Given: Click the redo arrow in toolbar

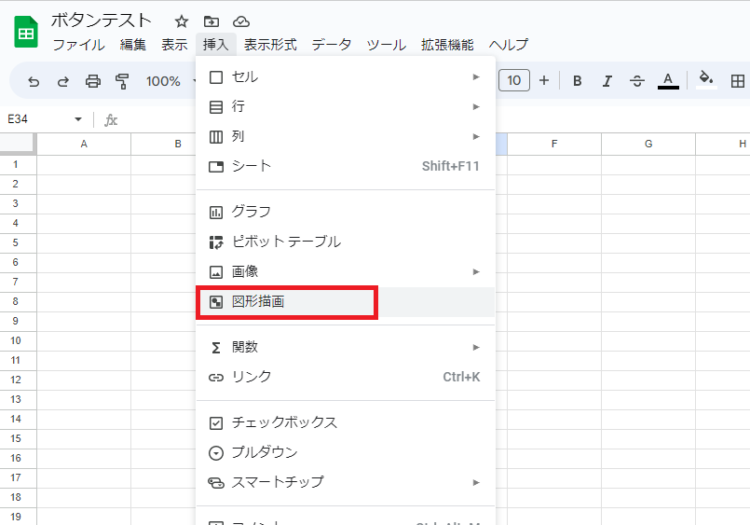Looking at the screenshot, I should (63, 81).
